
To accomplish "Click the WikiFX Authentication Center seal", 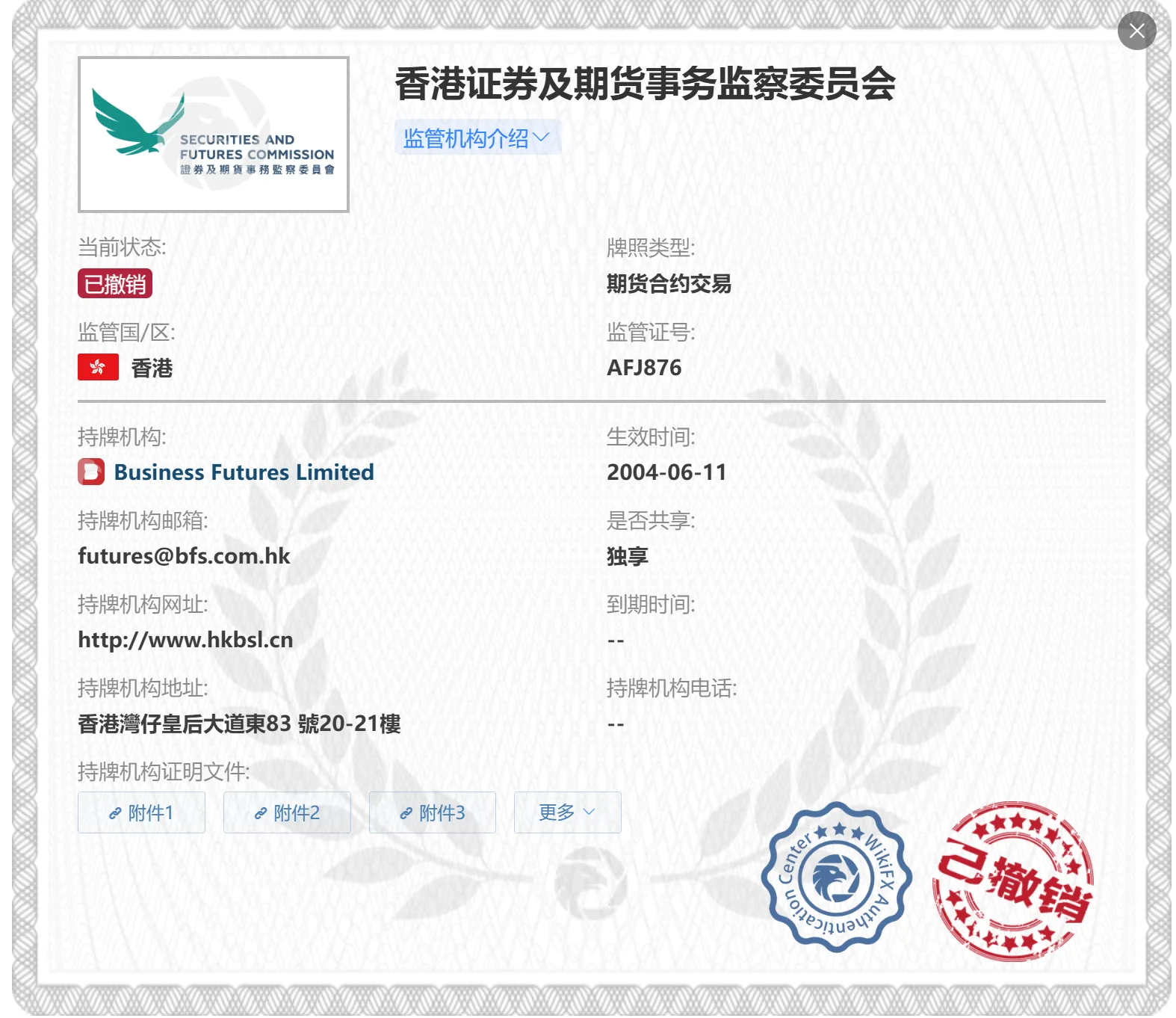I will [837, 877].
